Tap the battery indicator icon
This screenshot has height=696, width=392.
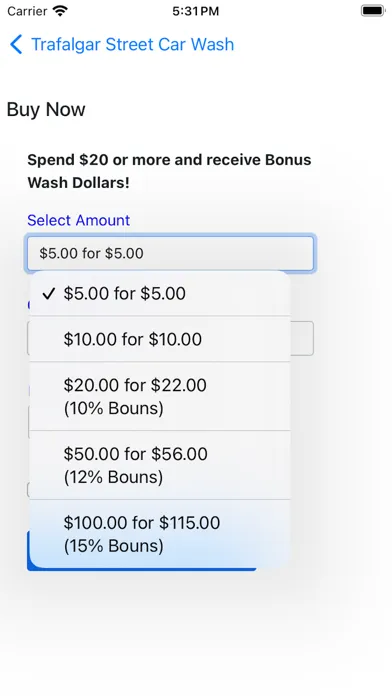point(372,11)
